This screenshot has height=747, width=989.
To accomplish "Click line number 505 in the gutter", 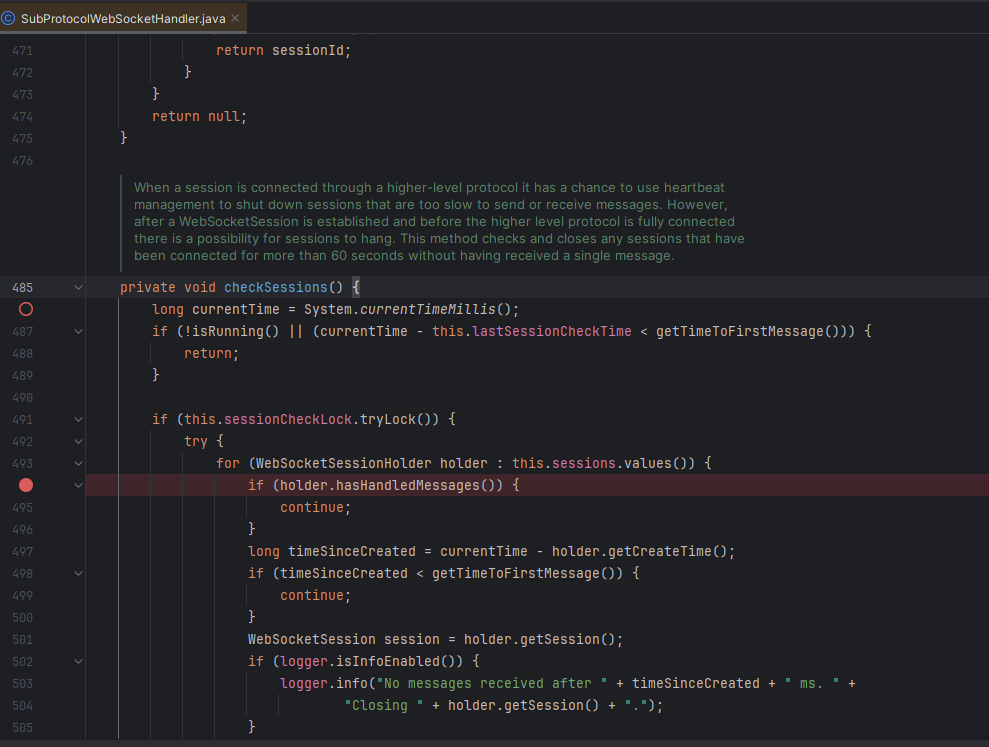I will 22,728.
